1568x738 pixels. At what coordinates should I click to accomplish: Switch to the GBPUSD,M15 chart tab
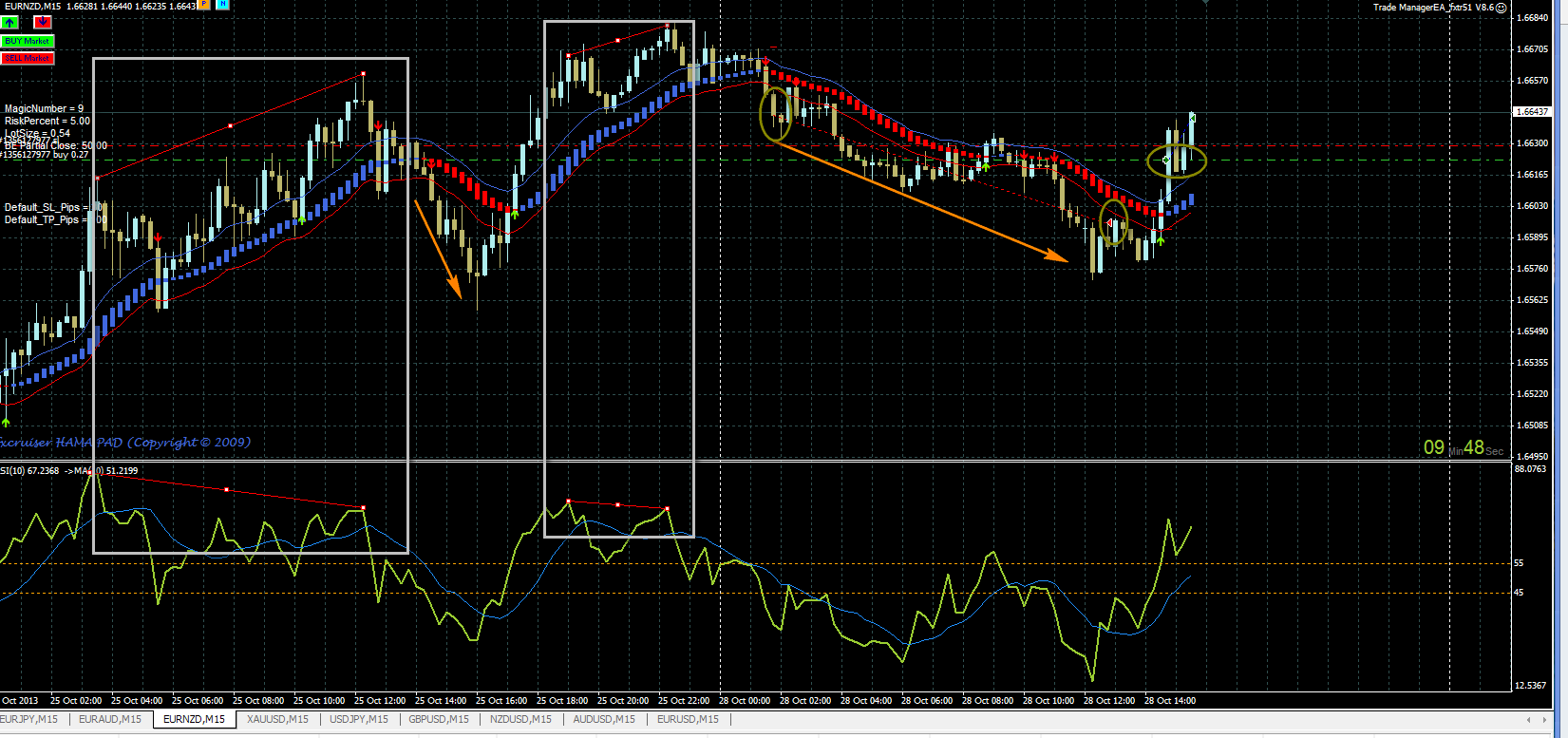click(439, 719)
